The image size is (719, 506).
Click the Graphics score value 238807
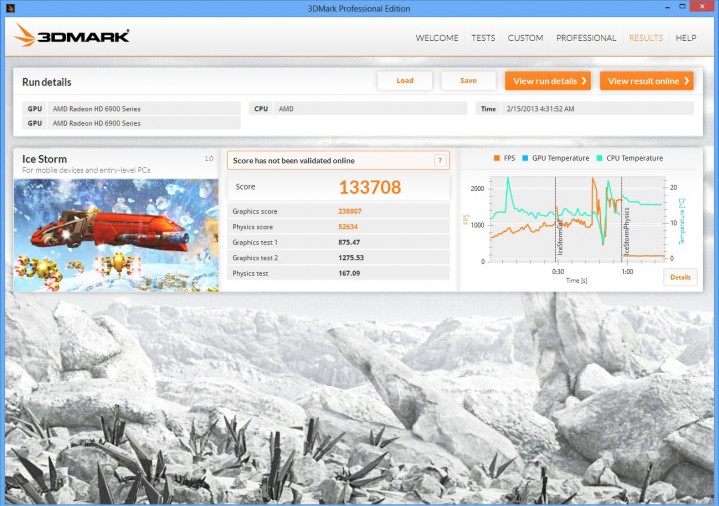click(350, 211)
